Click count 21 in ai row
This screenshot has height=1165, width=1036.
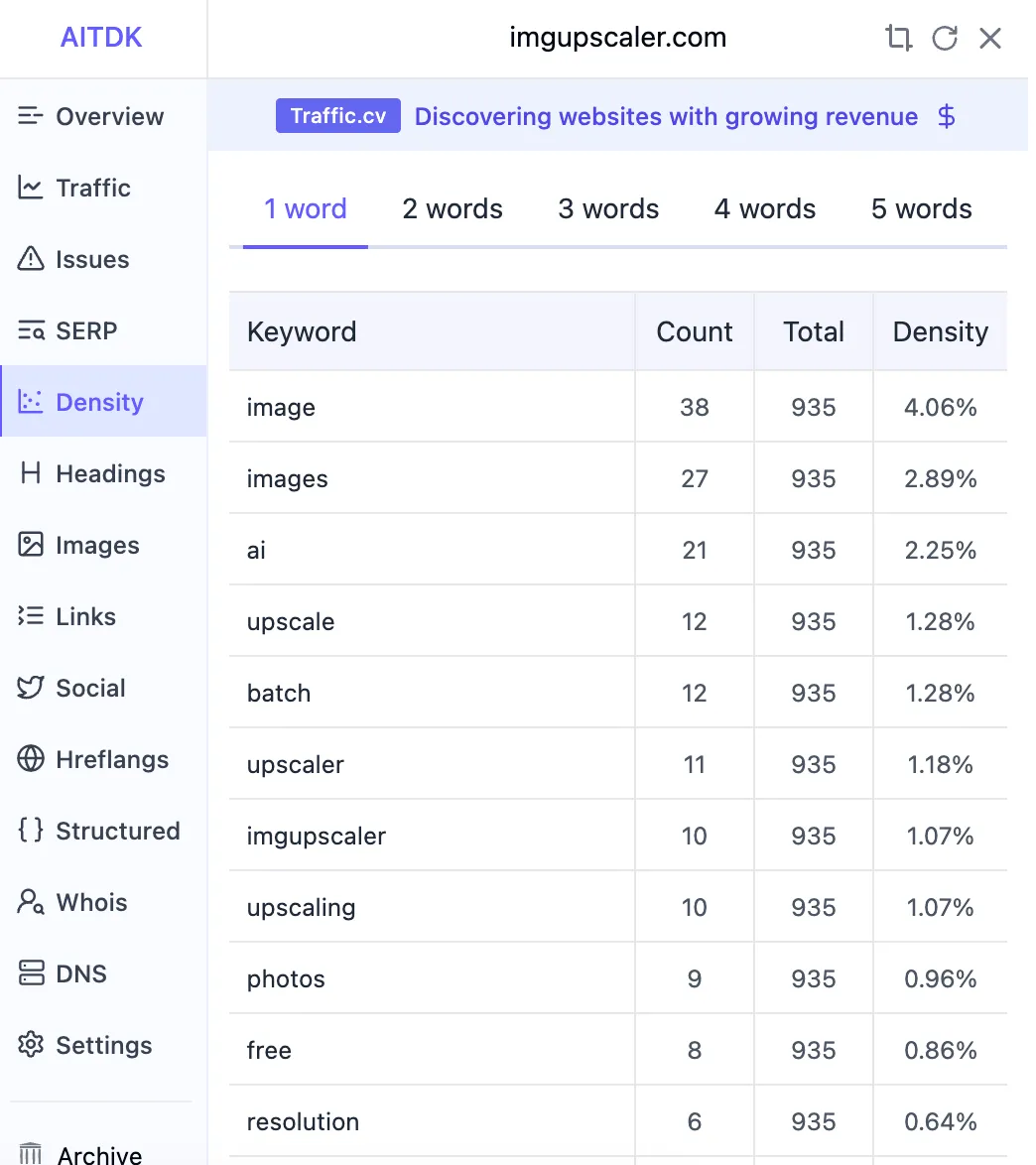[x=694, y=550]
